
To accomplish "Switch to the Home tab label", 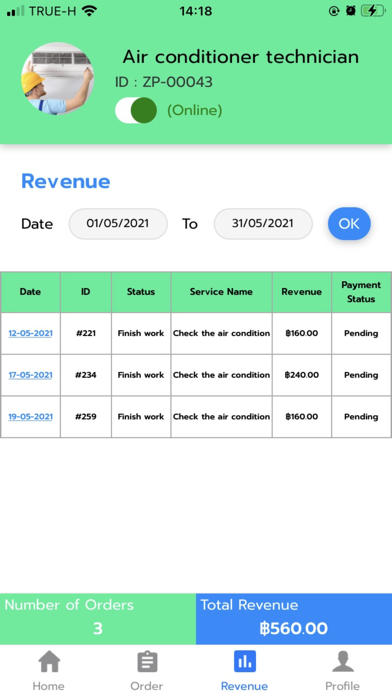I will (x=48, y=686).
